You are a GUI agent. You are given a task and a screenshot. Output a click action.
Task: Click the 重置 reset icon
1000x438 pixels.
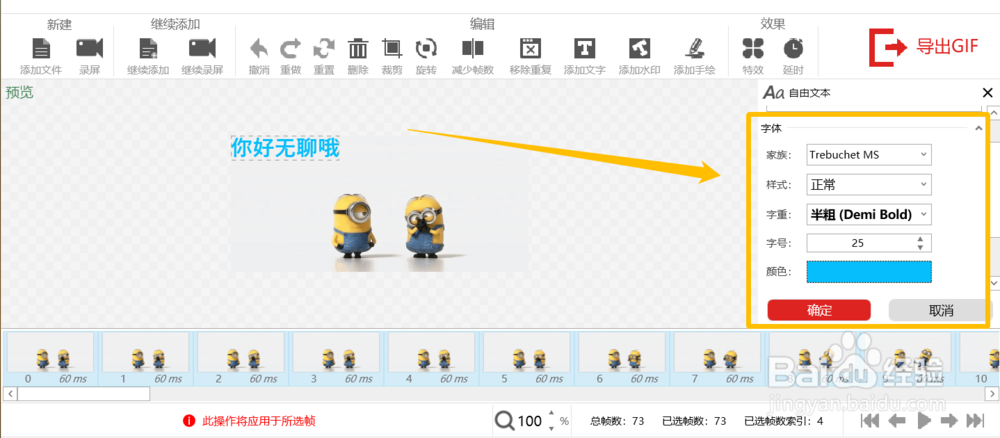[x=324, y=49]
